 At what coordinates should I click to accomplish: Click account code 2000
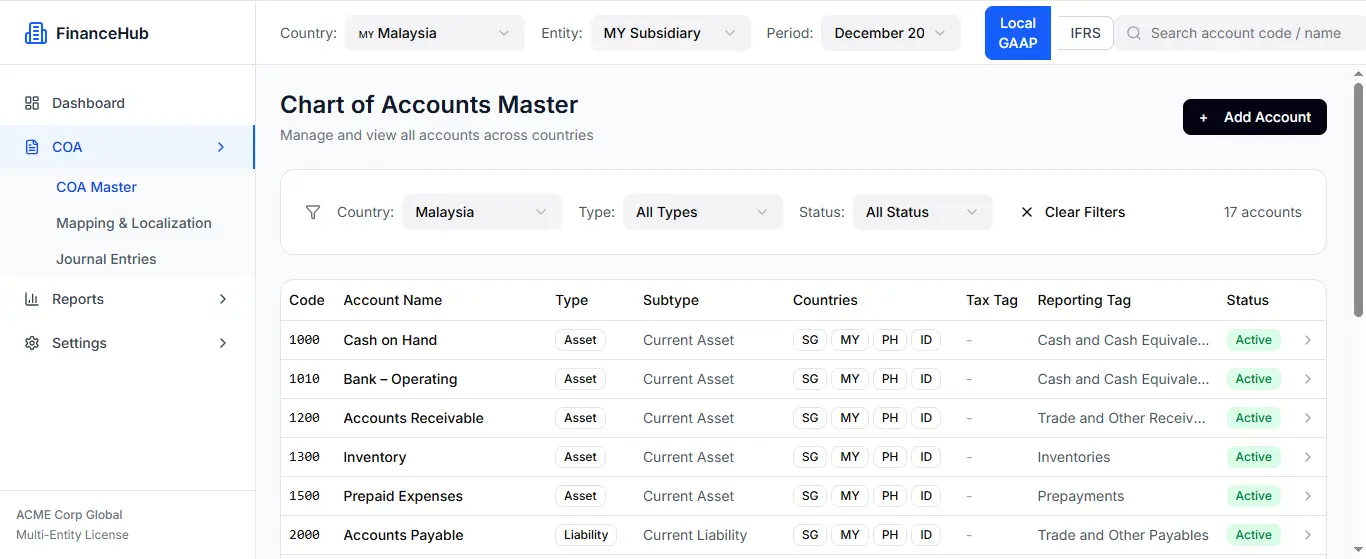(304, 535)
